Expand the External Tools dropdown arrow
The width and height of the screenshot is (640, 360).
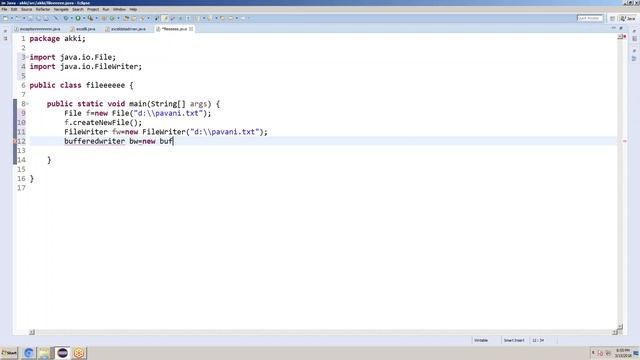[96, 18]
